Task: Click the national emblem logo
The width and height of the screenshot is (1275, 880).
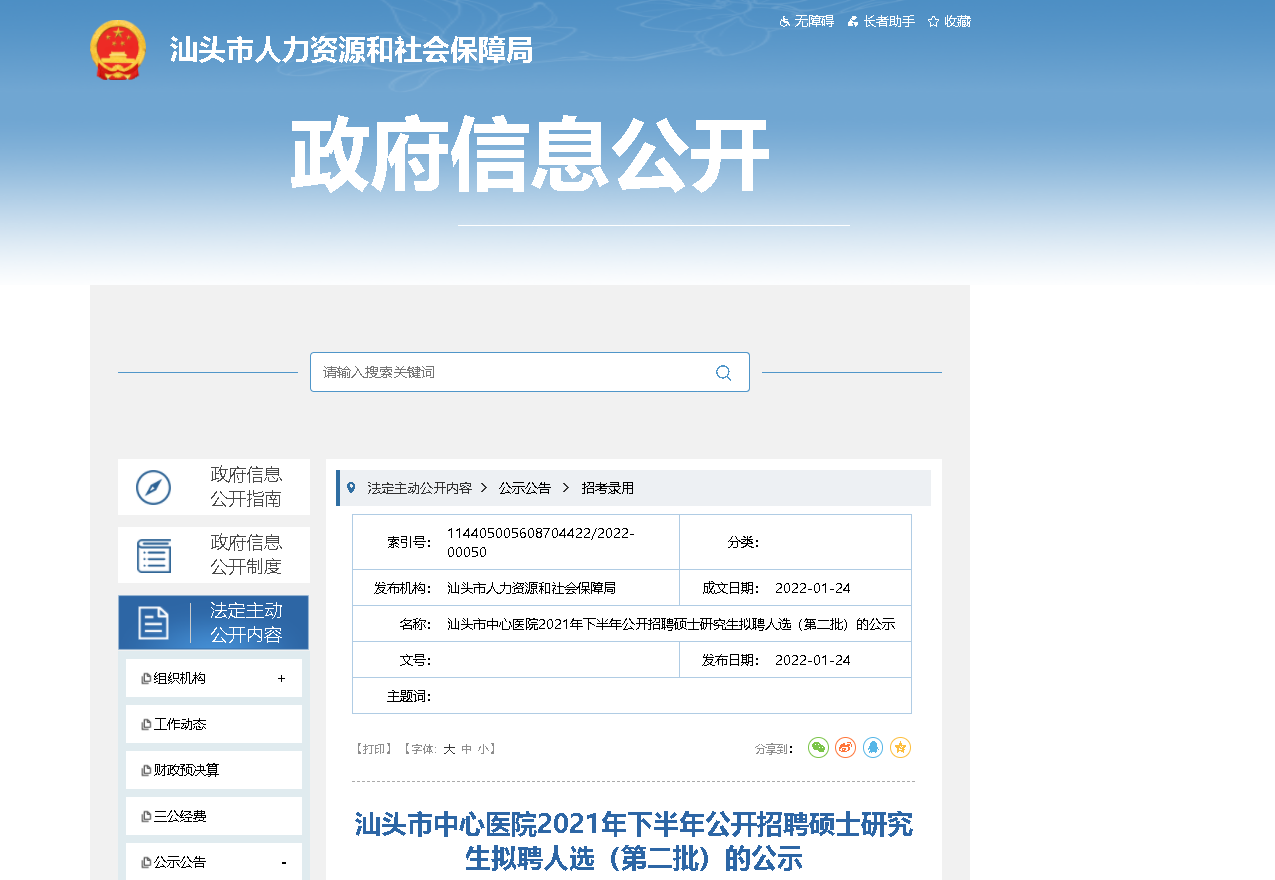Action: [x=118, y=50]
